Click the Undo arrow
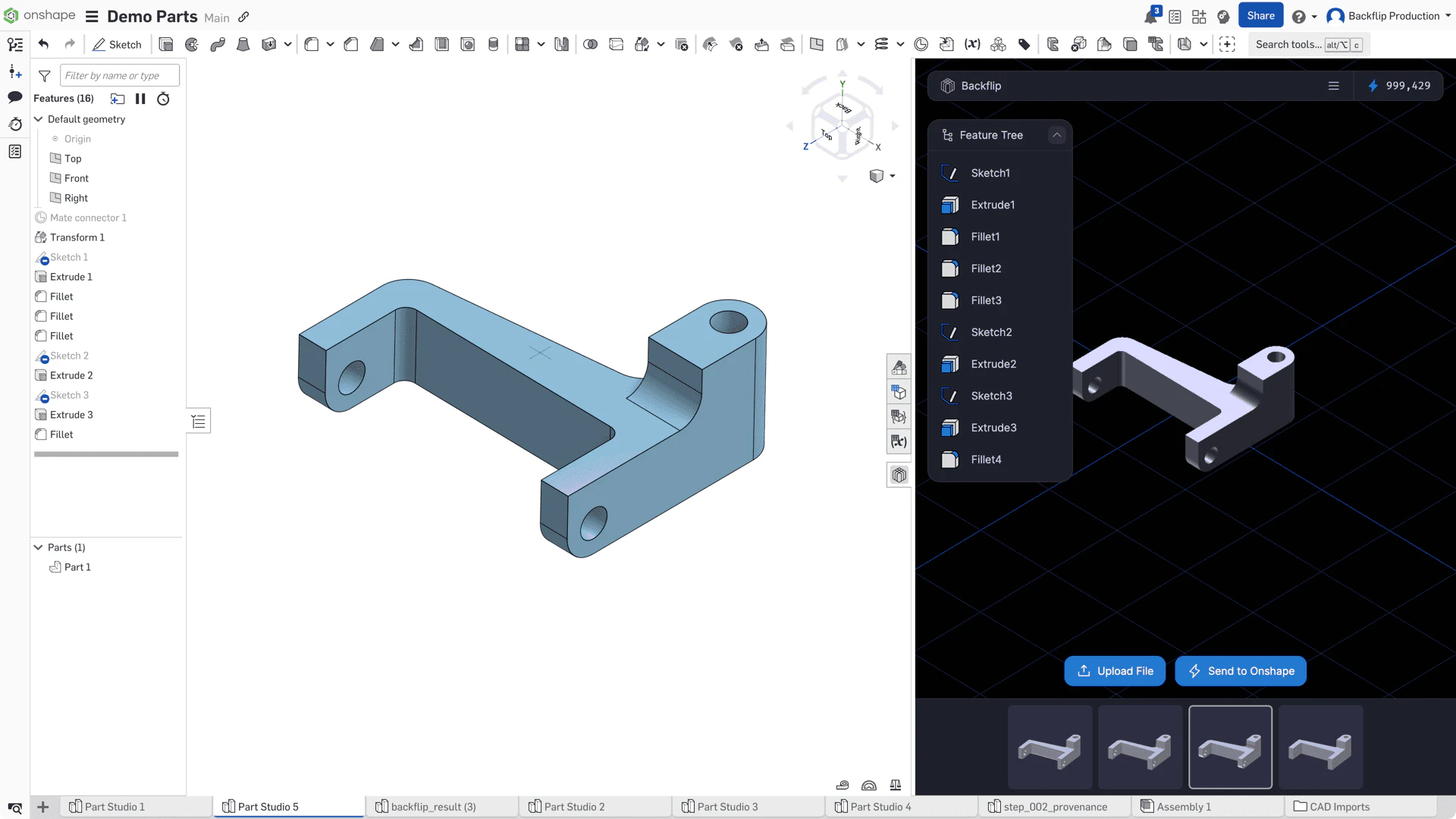 [x=43, y=45]
